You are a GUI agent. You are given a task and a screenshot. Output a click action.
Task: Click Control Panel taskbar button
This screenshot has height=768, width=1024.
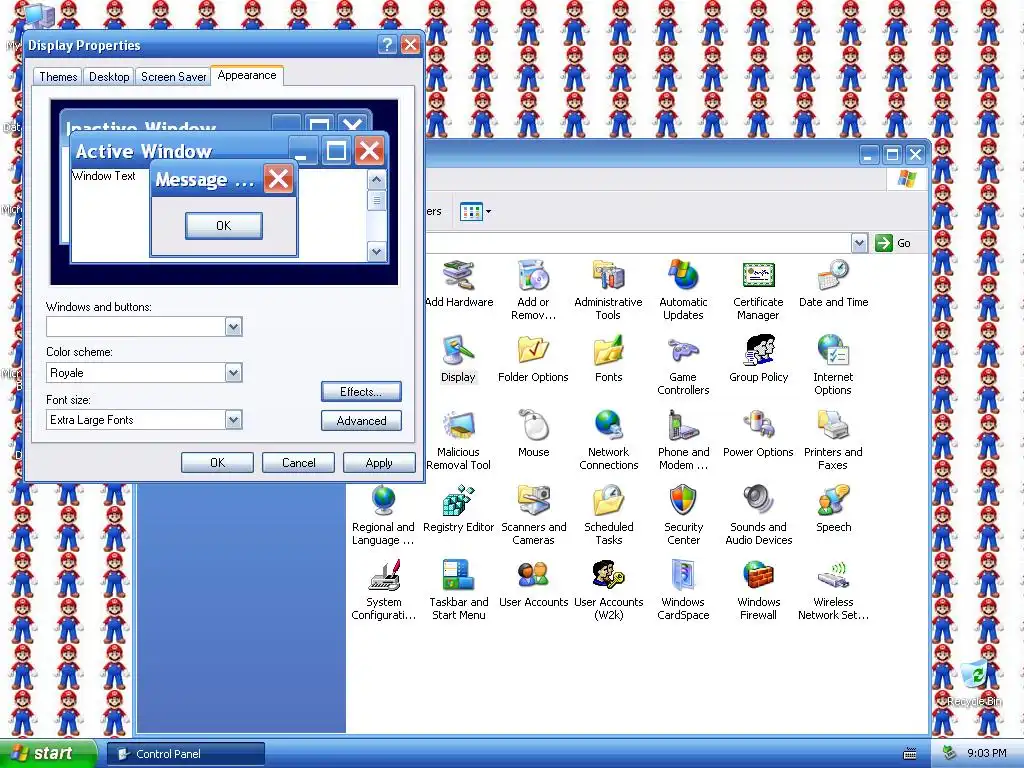(x=186, y=754)
